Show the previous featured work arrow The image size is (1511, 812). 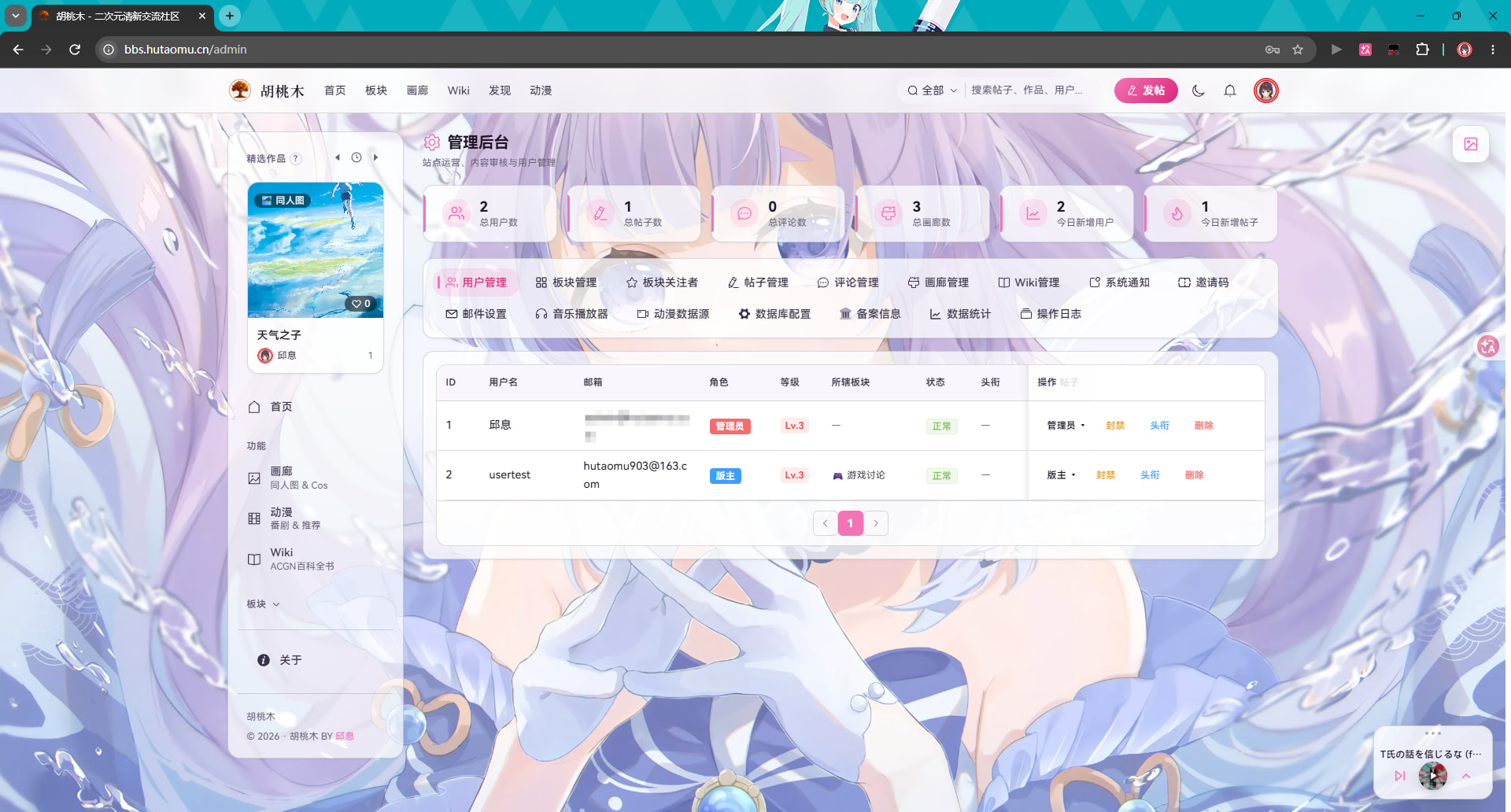point(338,157)
